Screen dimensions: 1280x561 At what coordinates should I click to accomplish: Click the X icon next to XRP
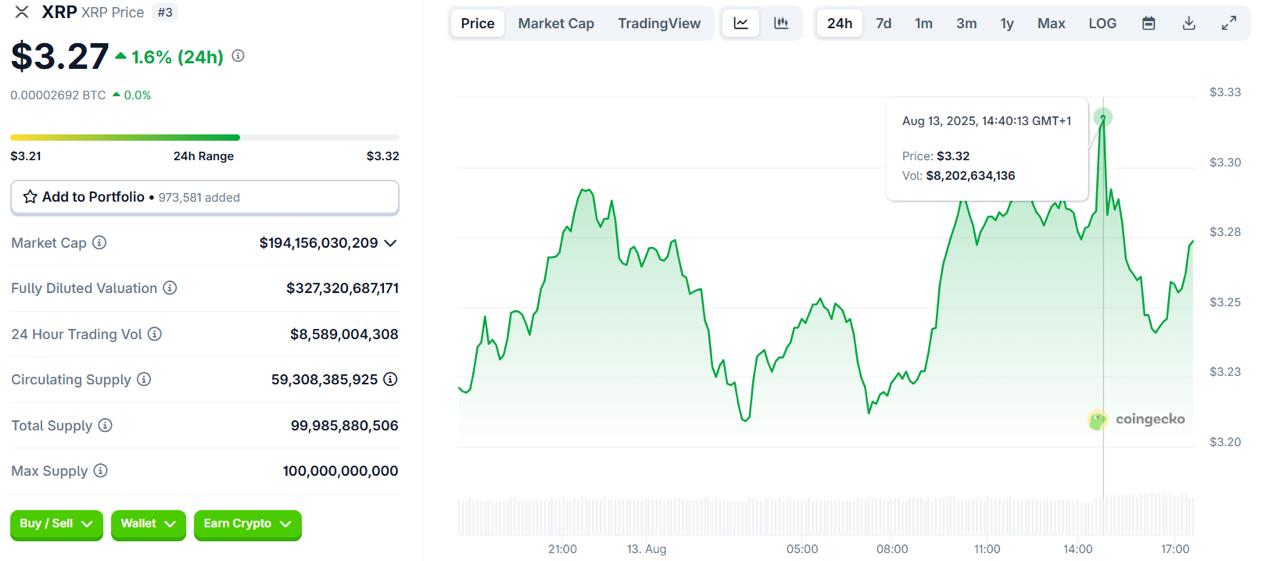tap(21, 12)
